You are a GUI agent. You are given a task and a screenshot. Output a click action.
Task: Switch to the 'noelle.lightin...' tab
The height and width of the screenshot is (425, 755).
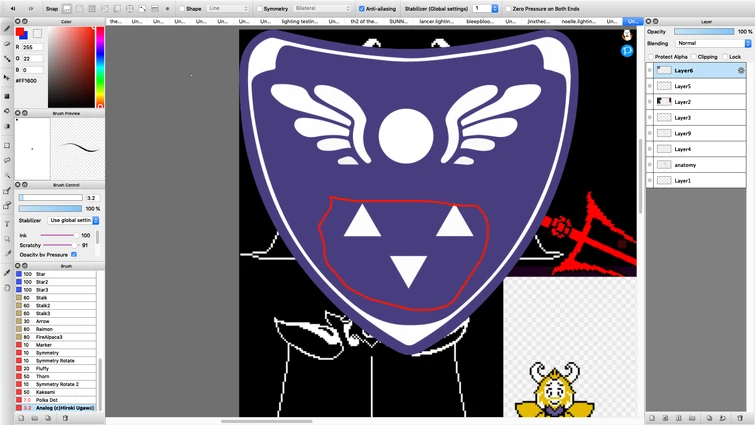579,21
